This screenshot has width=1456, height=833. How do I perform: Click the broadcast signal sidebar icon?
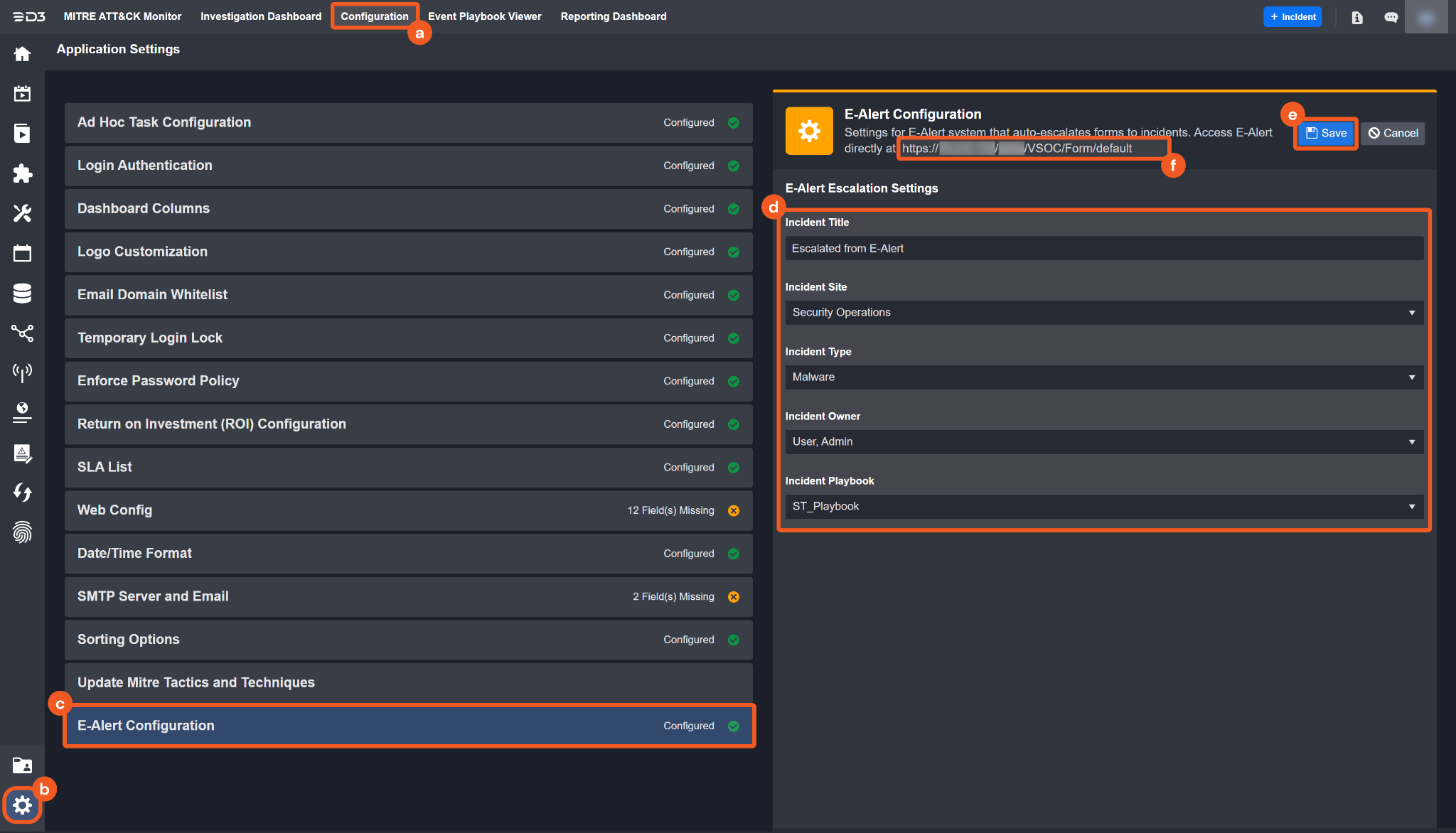coord(22,372)
